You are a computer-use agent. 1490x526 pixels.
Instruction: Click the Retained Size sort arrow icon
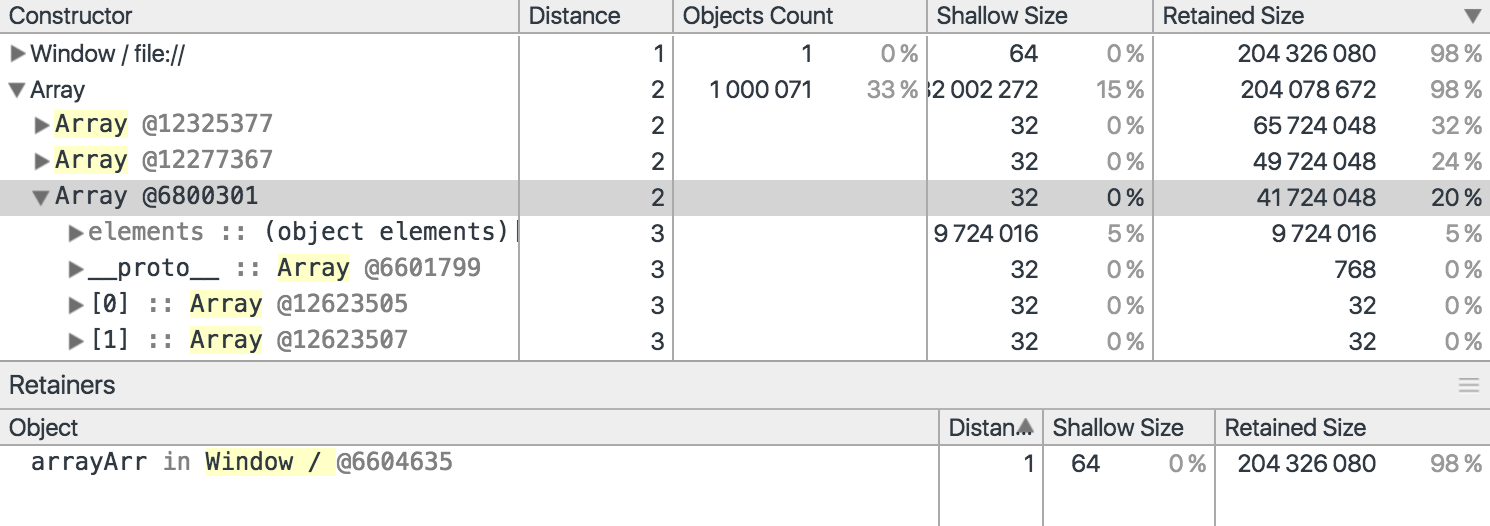[x=1471, y=16]
